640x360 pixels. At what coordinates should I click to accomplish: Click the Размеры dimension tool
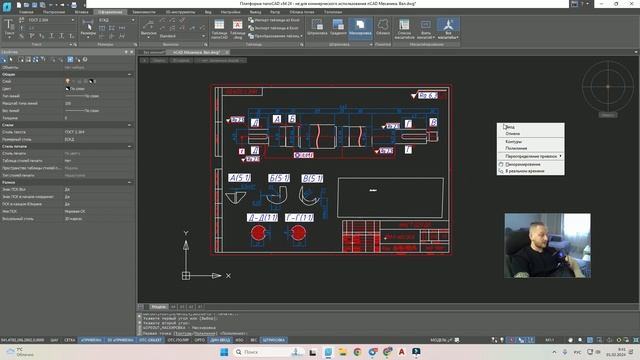point(88,29)
